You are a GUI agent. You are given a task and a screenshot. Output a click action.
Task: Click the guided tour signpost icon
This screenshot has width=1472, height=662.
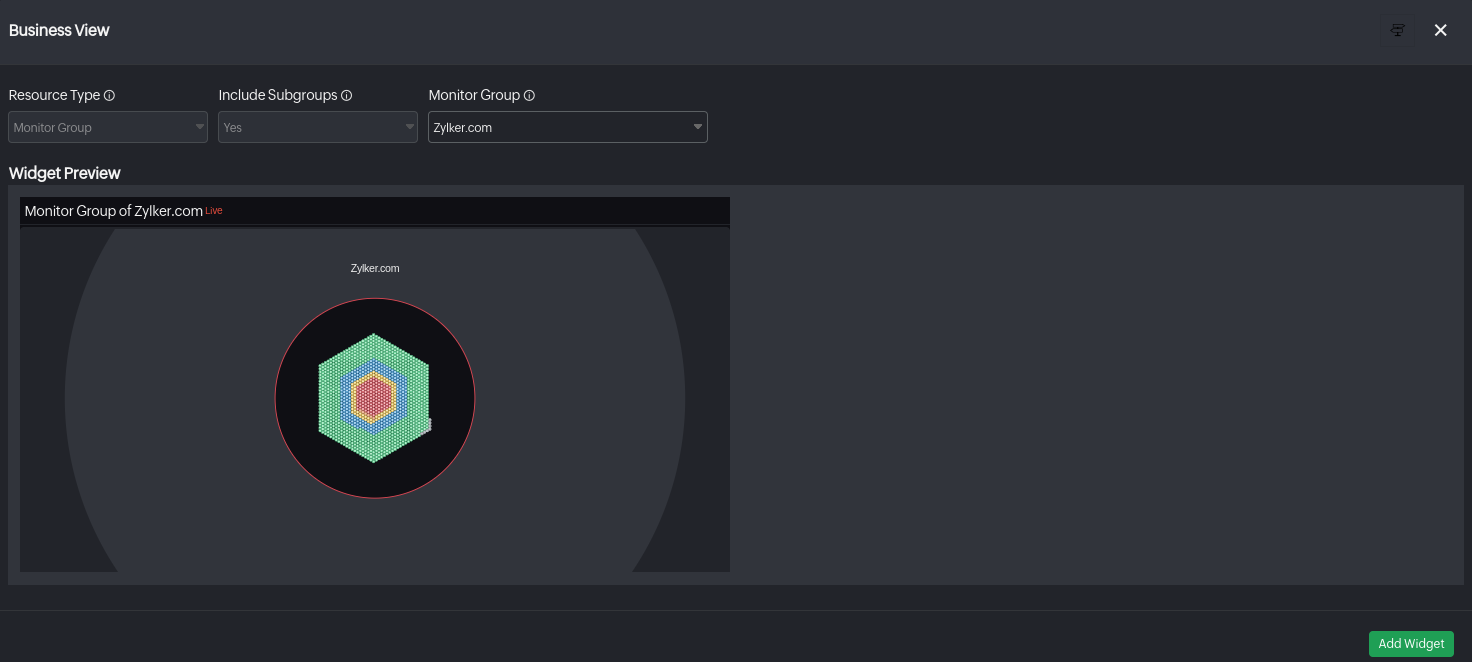1398,30
